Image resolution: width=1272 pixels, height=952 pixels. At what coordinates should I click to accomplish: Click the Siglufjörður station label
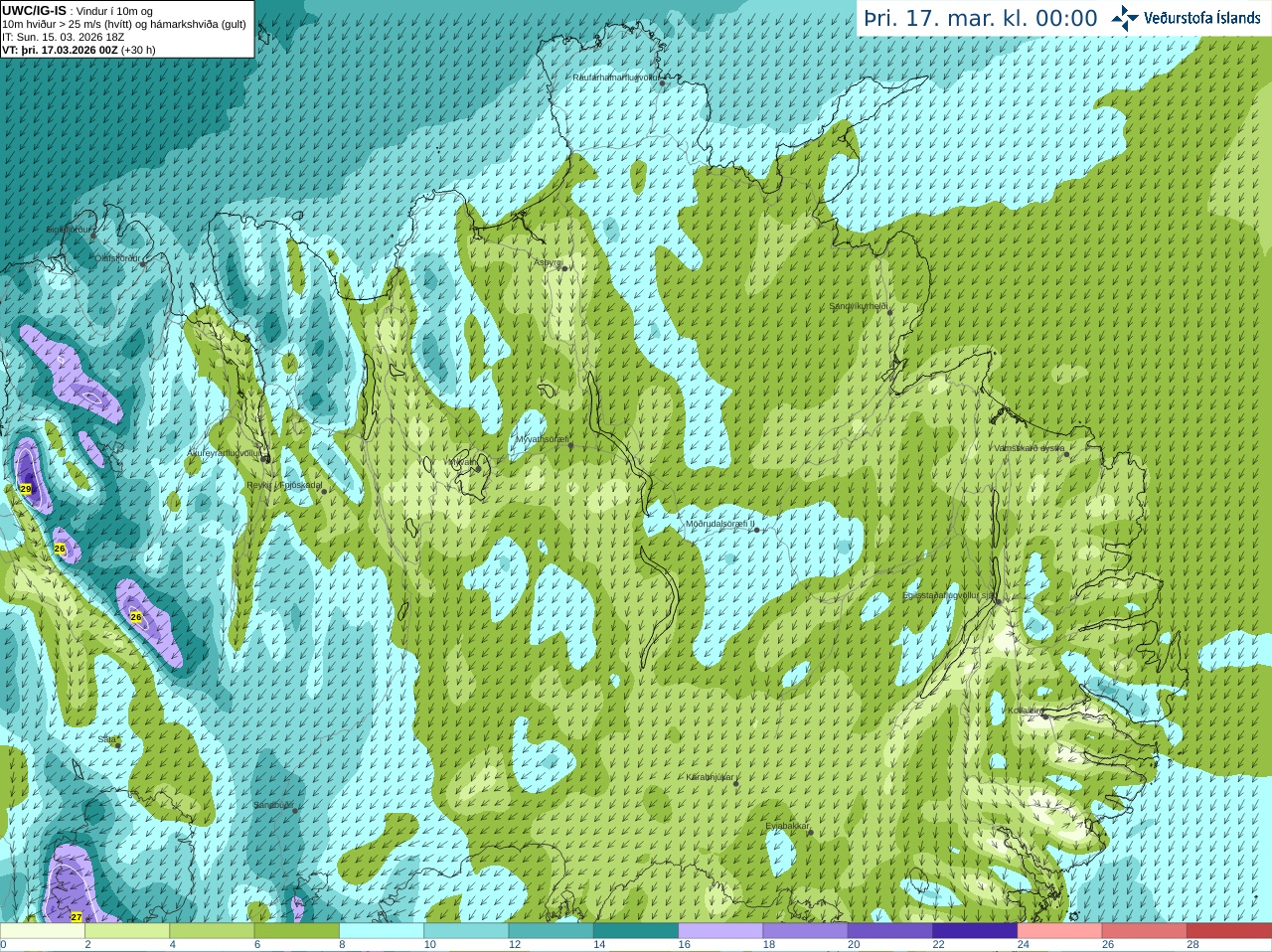click(x=69, y=230)
